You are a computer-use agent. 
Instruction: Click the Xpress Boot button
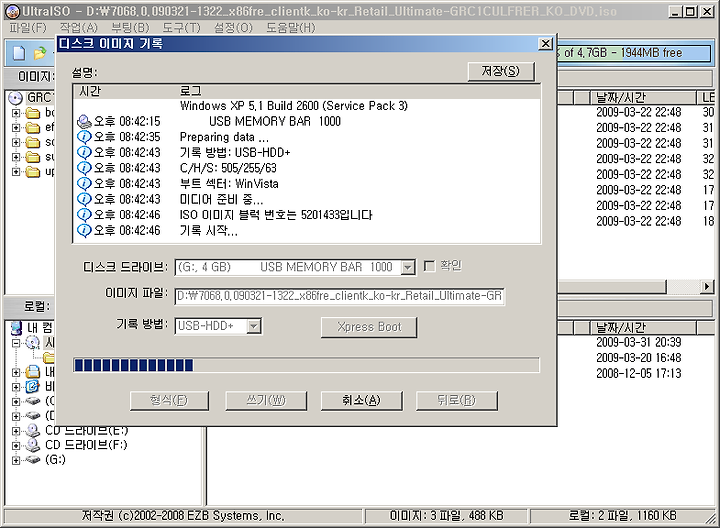(369, 327)
